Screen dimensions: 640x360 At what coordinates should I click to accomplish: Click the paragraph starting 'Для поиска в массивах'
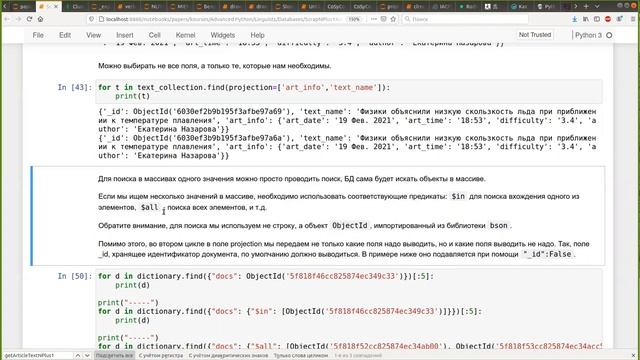(x=291, y=179)
